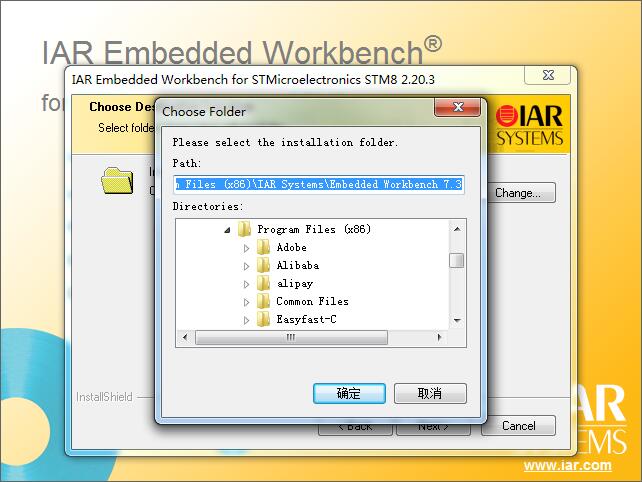Viewport: 642px width, 482px height.
Task: Click the vertical scrollbar thumb in Directories
Action: (x=457, y=260)
